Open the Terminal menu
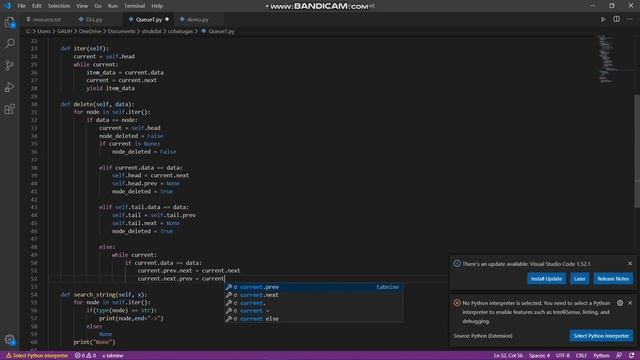 [x=134, y=6]
